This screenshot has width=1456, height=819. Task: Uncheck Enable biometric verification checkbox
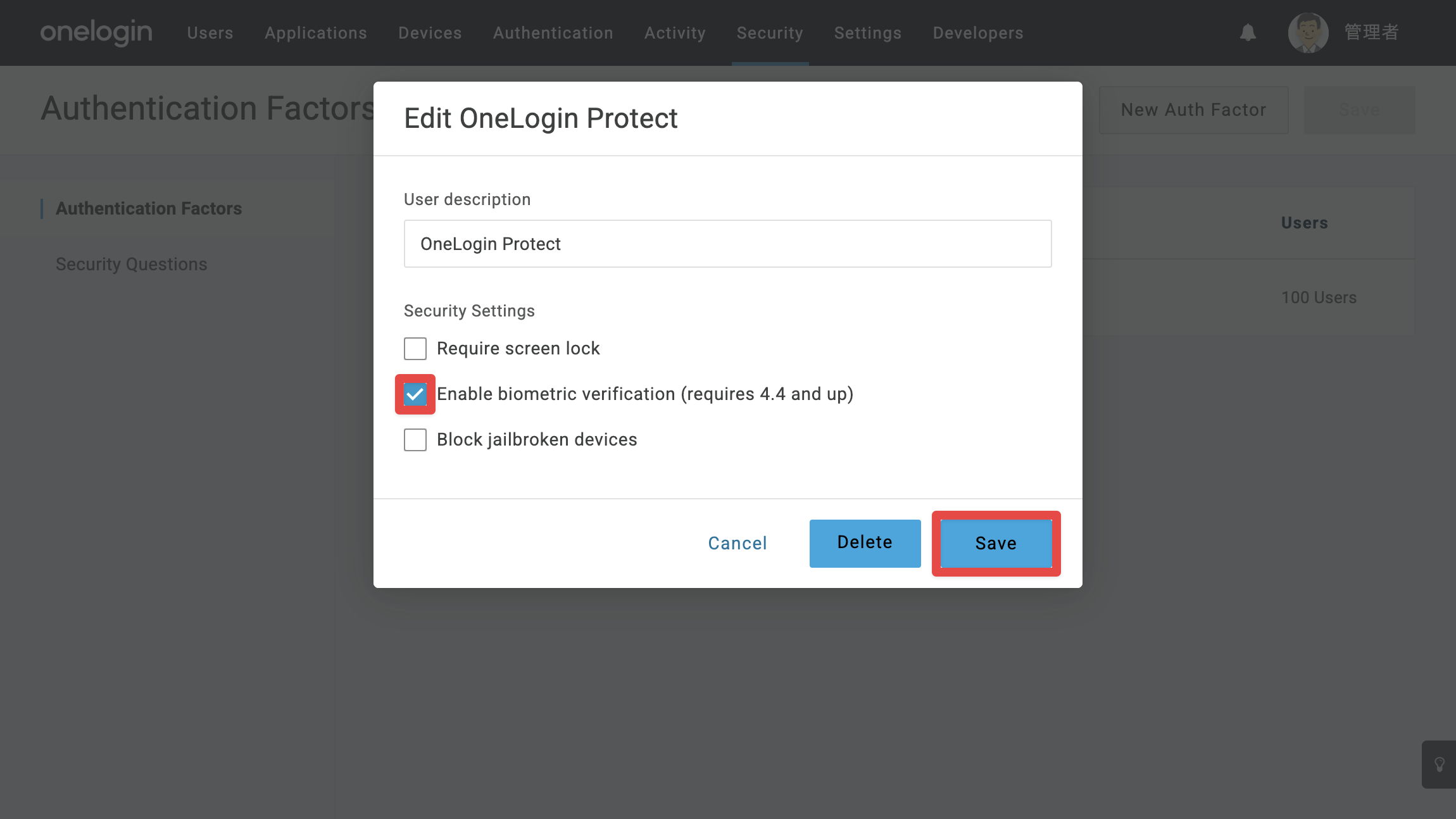click(415, 394)
